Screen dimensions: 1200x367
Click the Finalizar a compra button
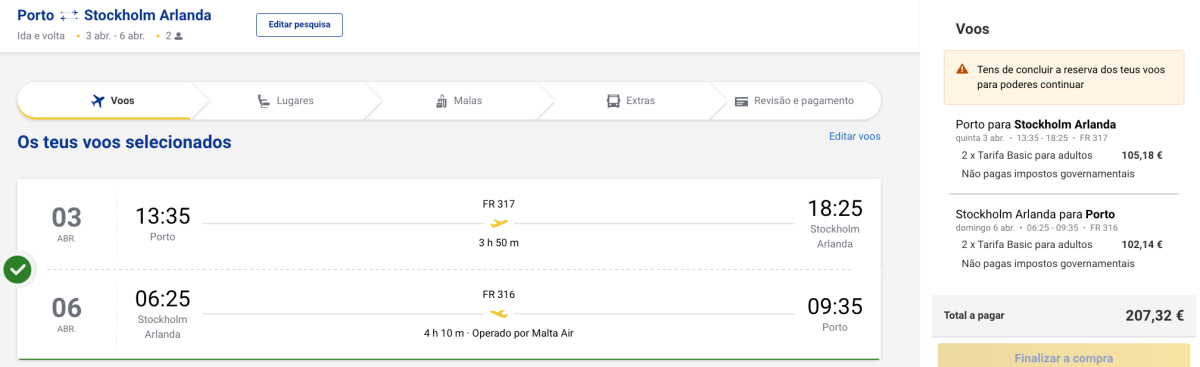(x=1062, y=357)
